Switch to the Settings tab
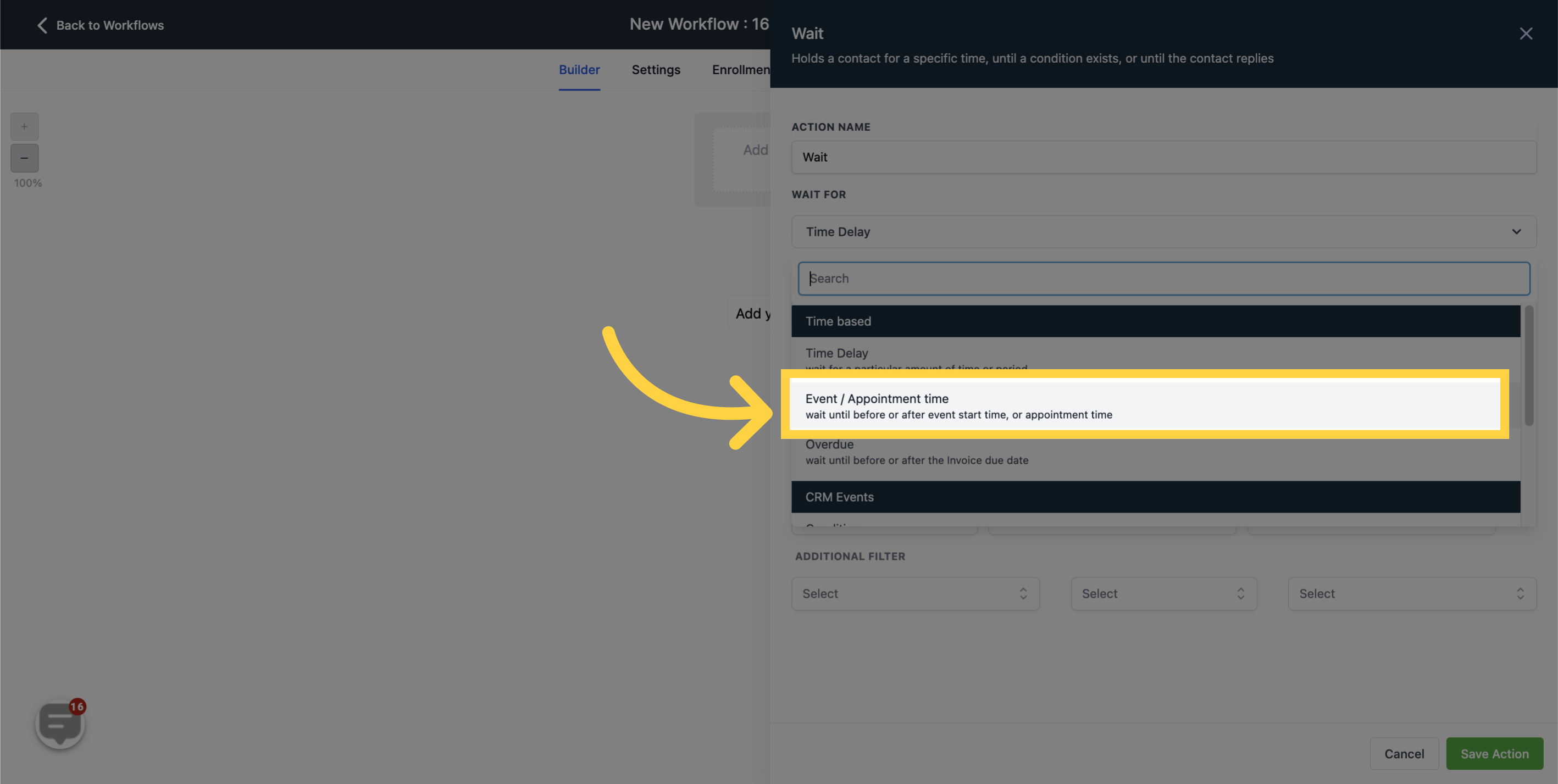The height and width of the screenshot is (784, 1558). [656, 70]
